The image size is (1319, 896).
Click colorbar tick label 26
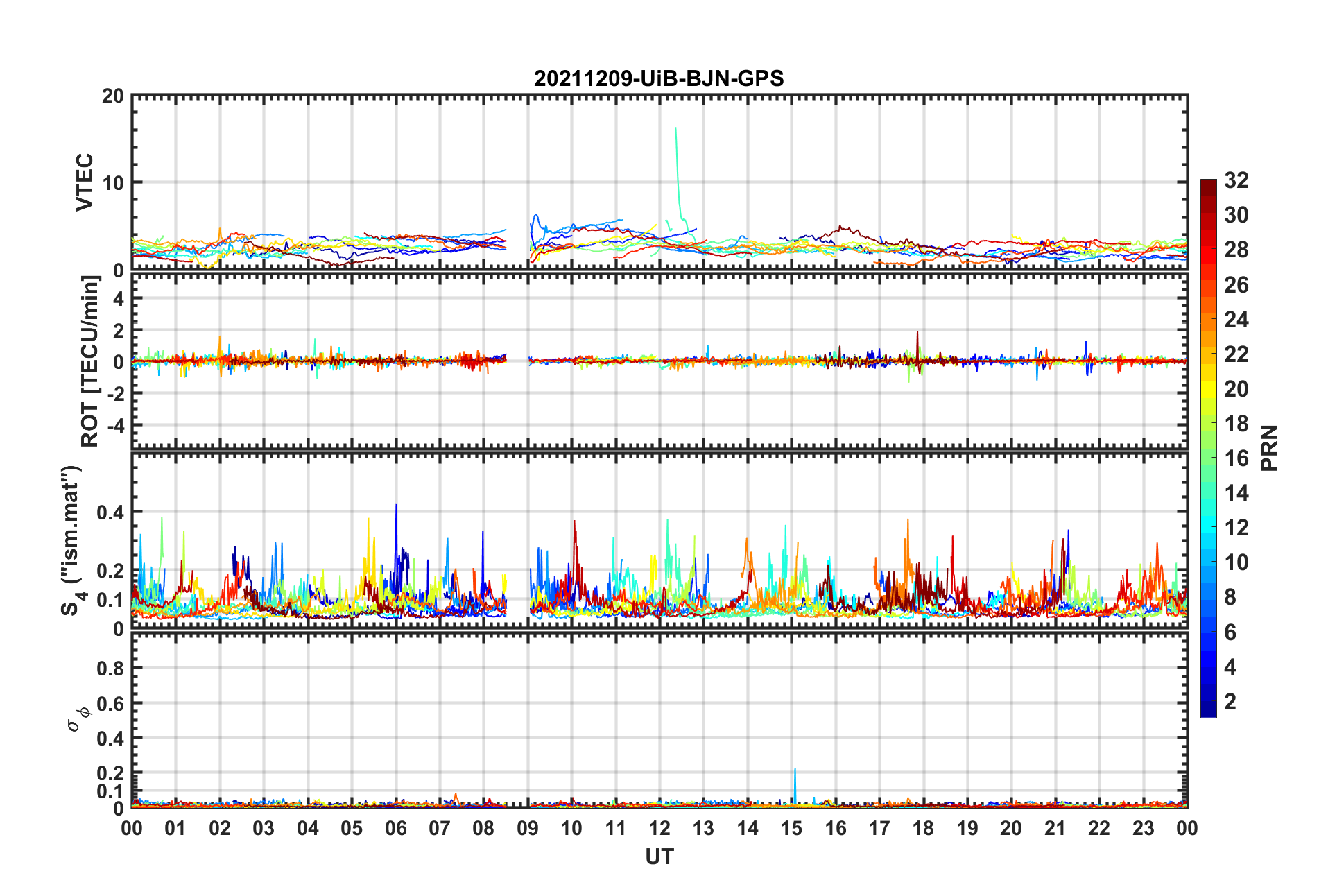1236,284
